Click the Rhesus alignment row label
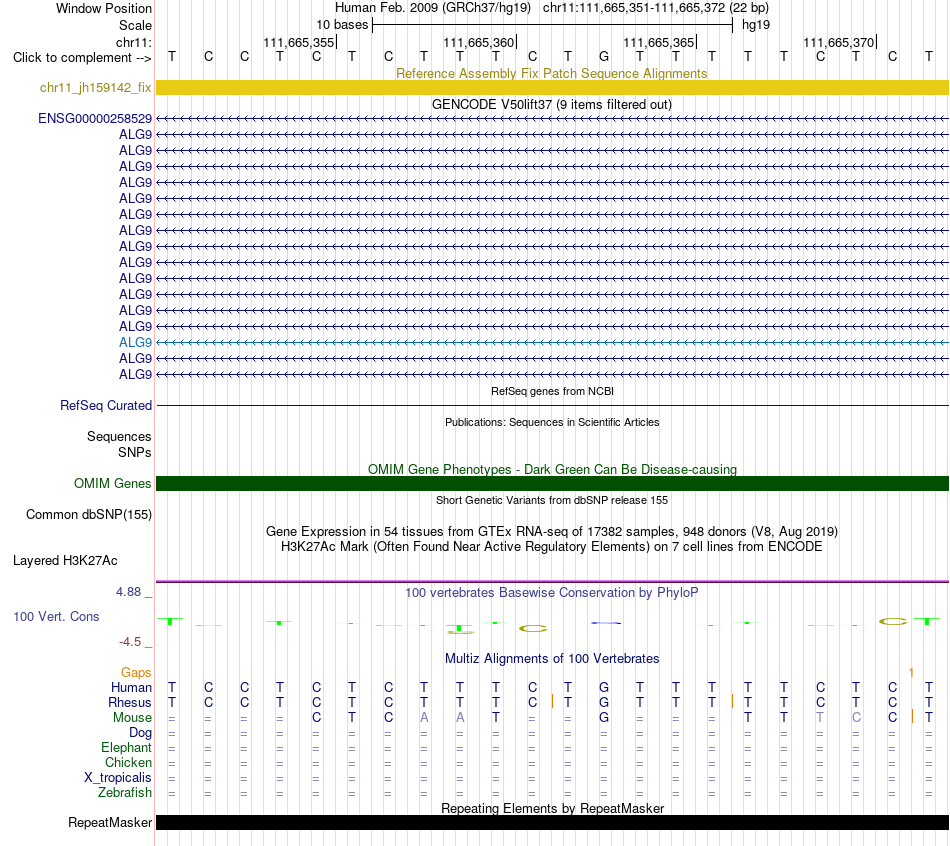Viewport: 950px width, 846px height. [x=130, y=702]
